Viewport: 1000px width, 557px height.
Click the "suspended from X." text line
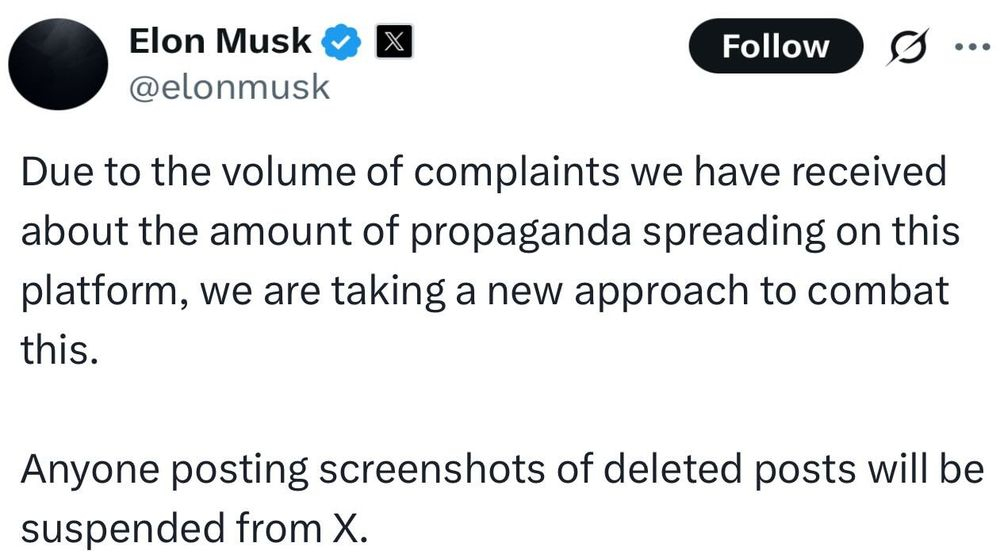[195, 529]
